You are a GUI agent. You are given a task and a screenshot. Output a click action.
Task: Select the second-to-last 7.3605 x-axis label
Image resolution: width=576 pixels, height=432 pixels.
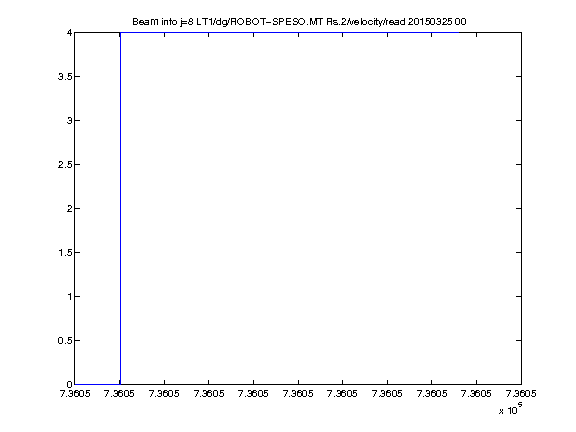pos(476,394)
